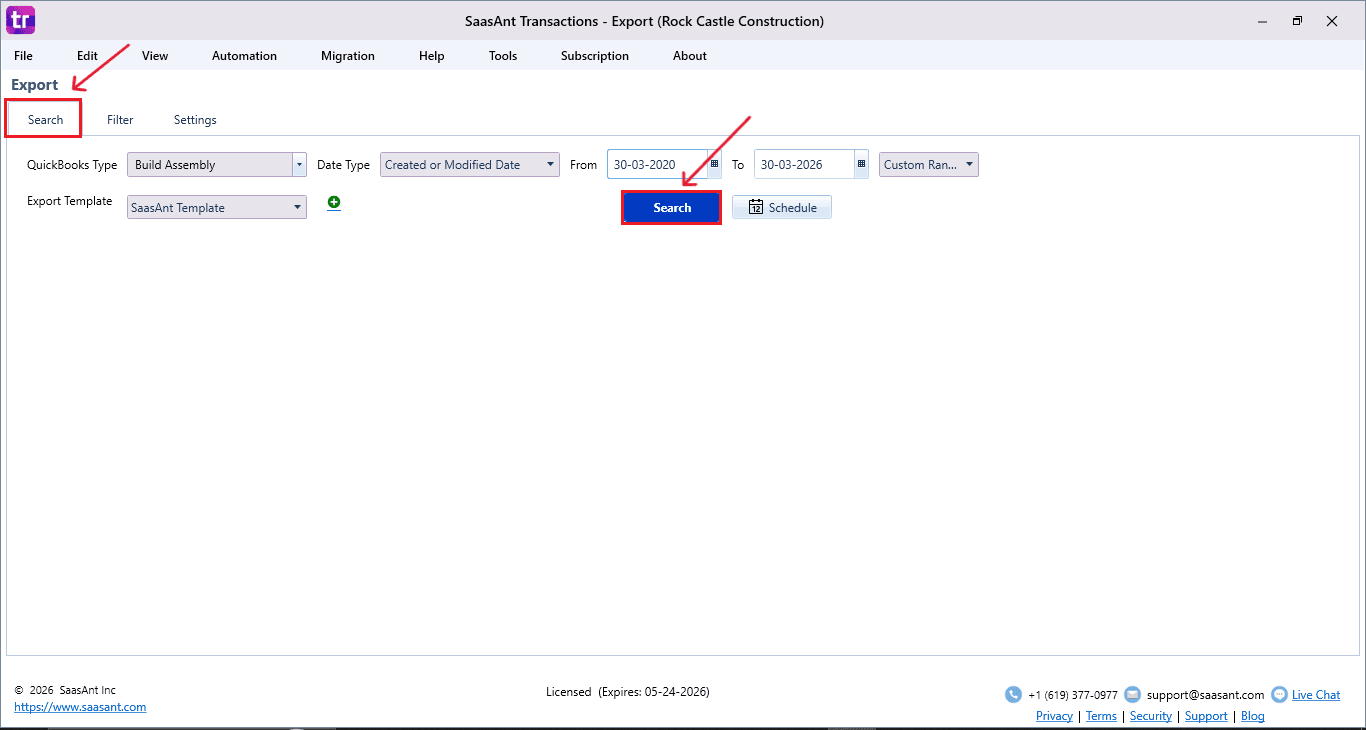Open the Date Type dropdown
Screen dimensions: 1366x730
551,165
